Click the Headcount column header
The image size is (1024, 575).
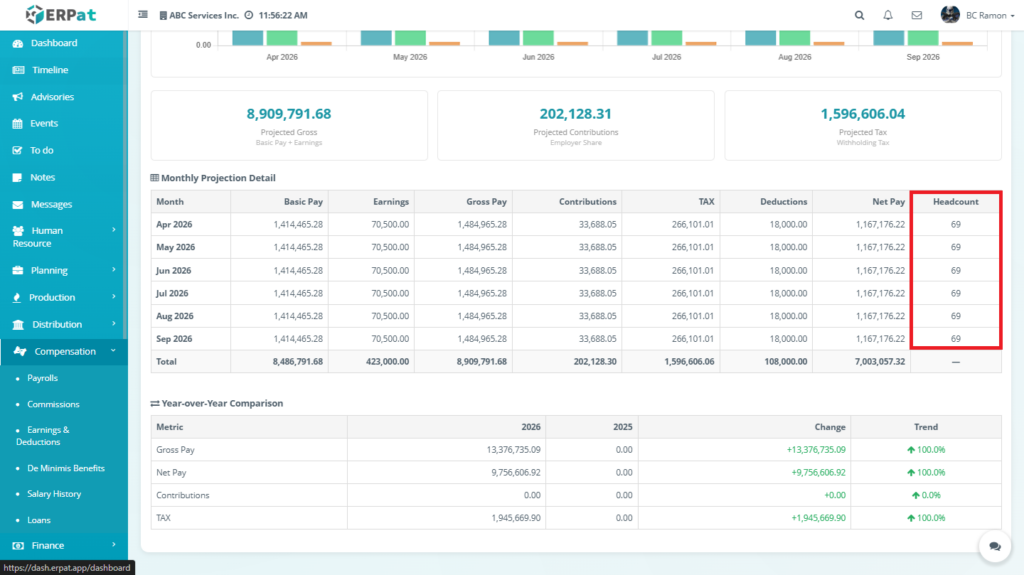coord(955,202)
